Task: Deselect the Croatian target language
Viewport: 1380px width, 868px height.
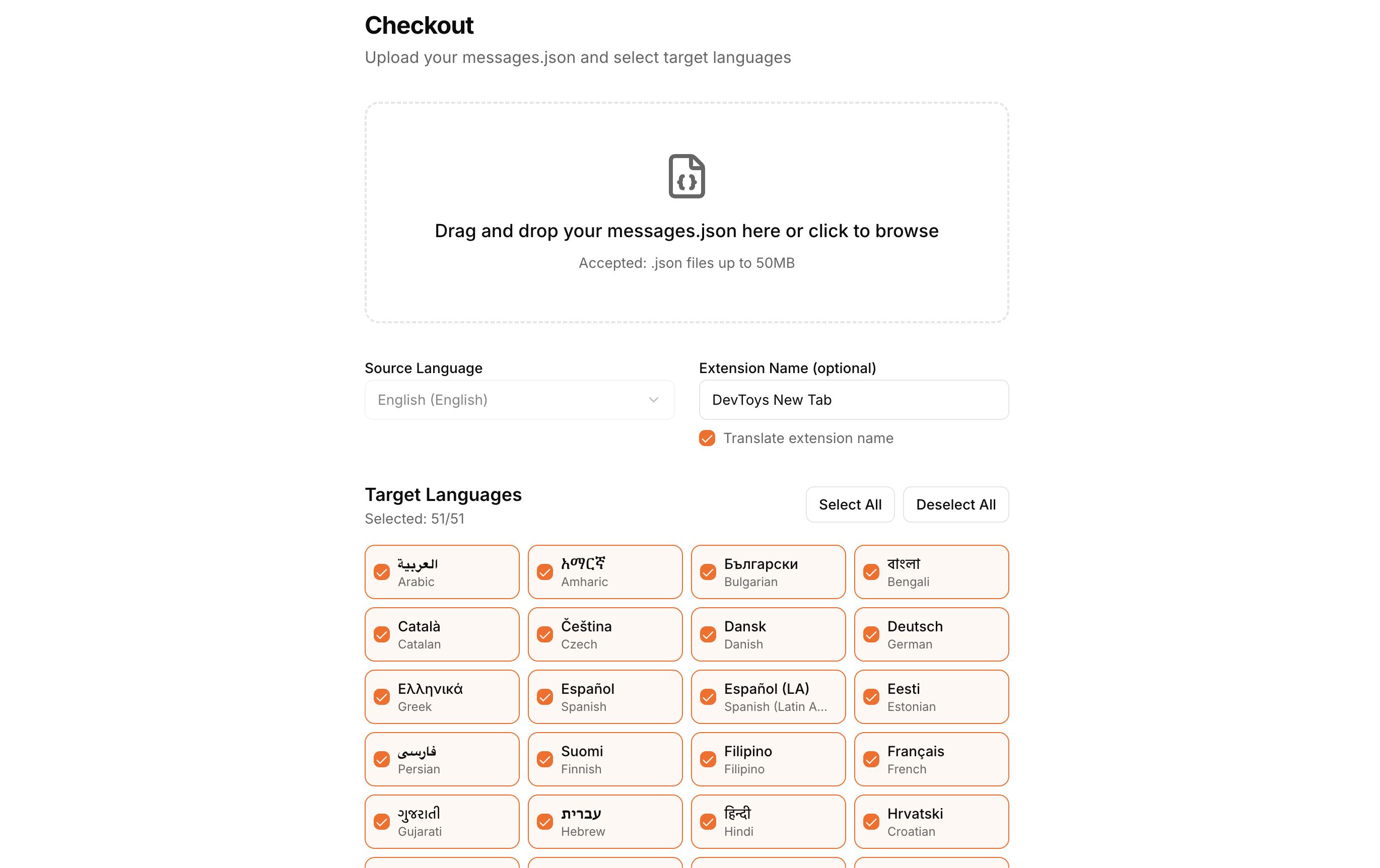Action: click(x=931, y=821)
